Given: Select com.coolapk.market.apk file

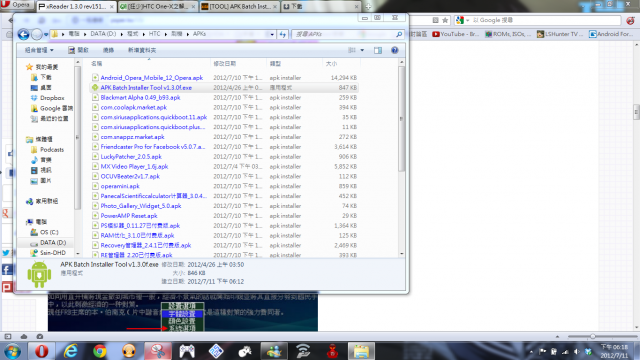Looking at the screenshot, I should pos(133,107).
